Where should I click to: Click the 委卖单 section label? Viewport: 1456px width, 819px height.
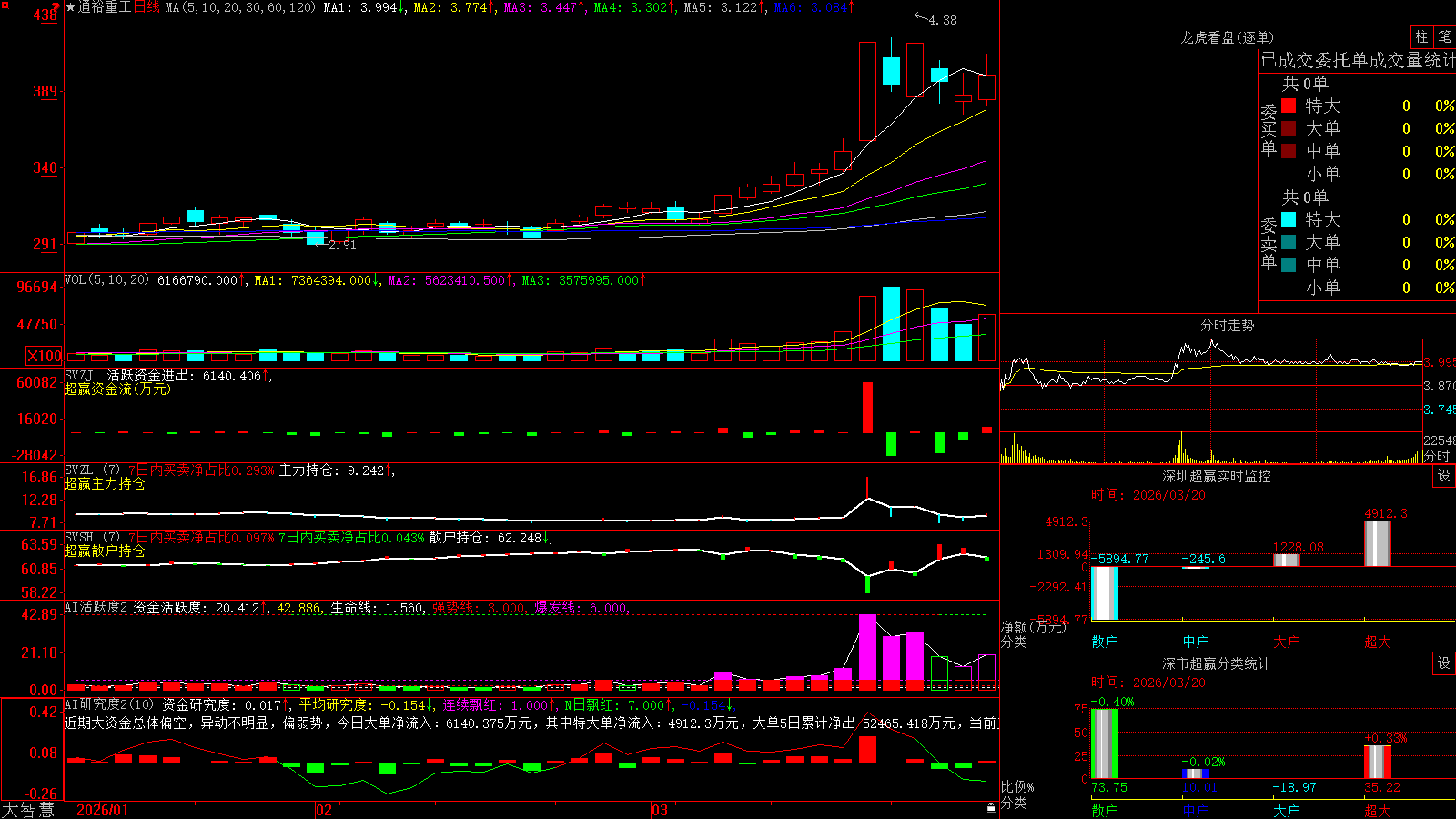[x=1269, y=243]
